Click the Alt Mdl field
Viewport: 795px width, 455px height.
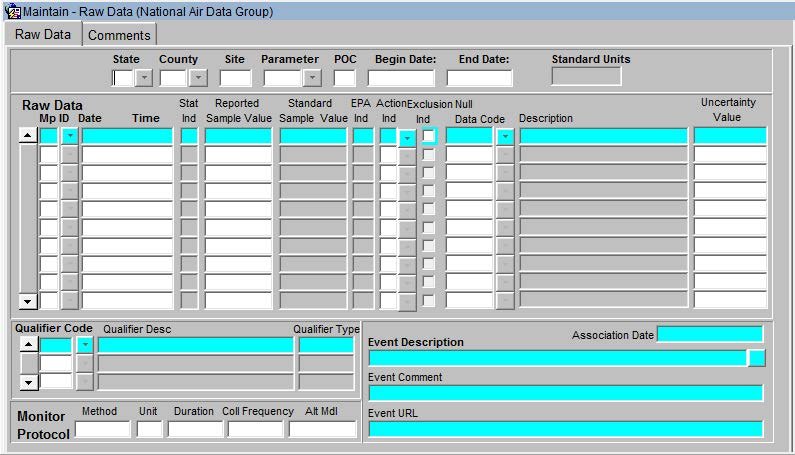coord(323,430)
